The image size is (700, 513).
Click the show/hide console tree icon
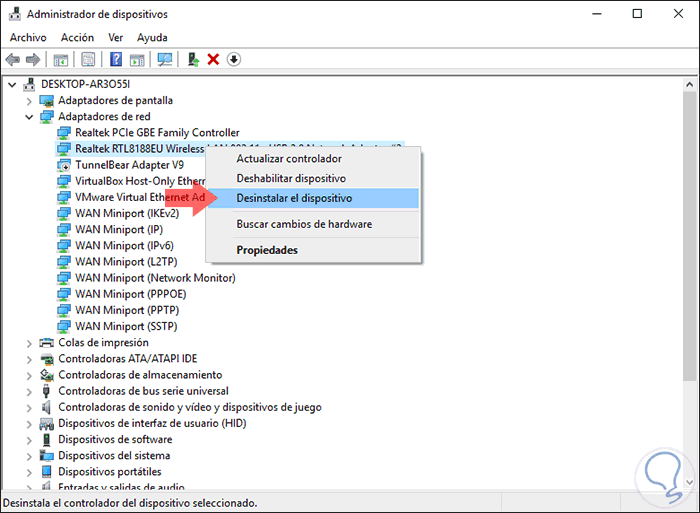[61, 59]
